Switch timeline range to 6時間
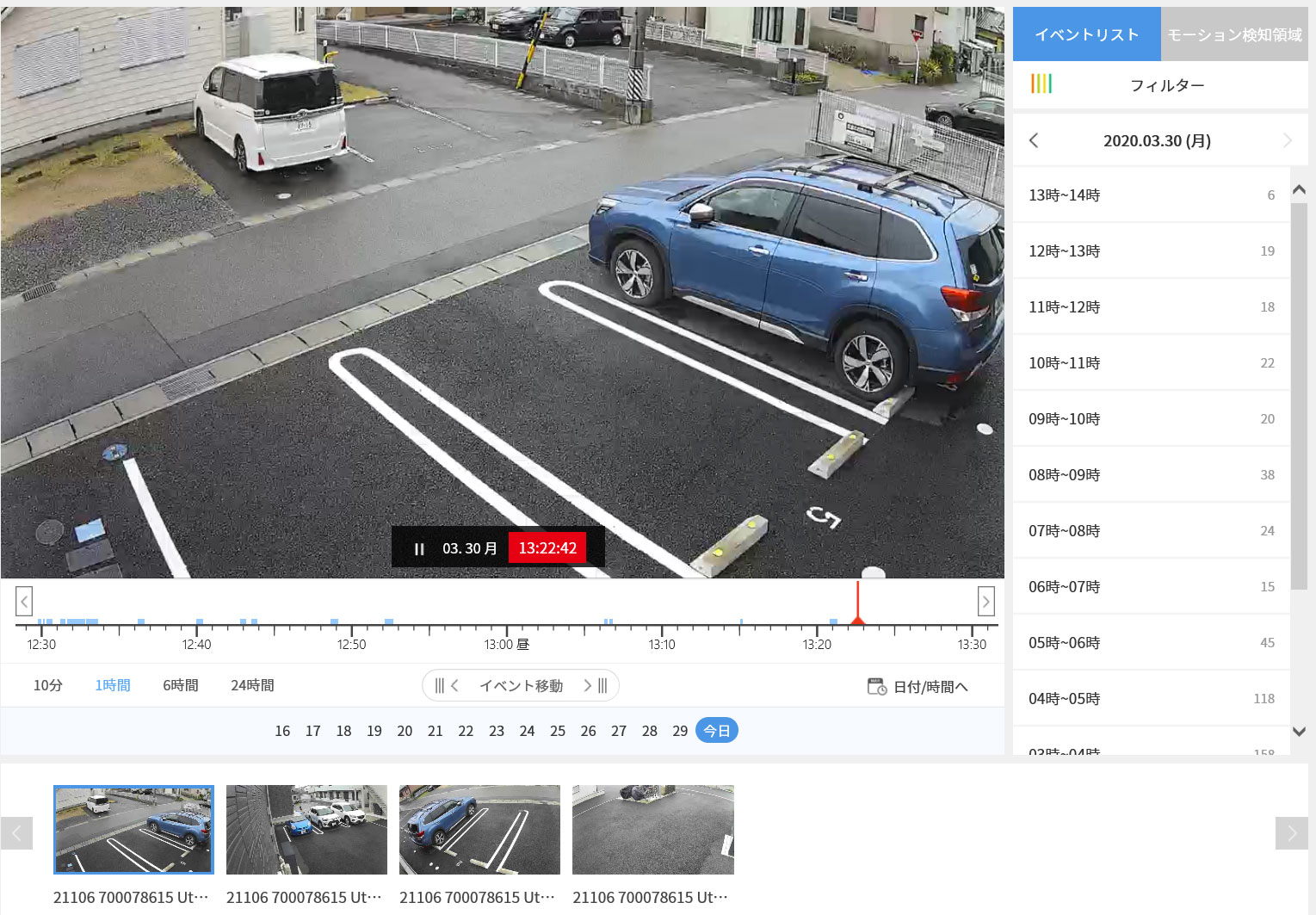 [181, 685]
